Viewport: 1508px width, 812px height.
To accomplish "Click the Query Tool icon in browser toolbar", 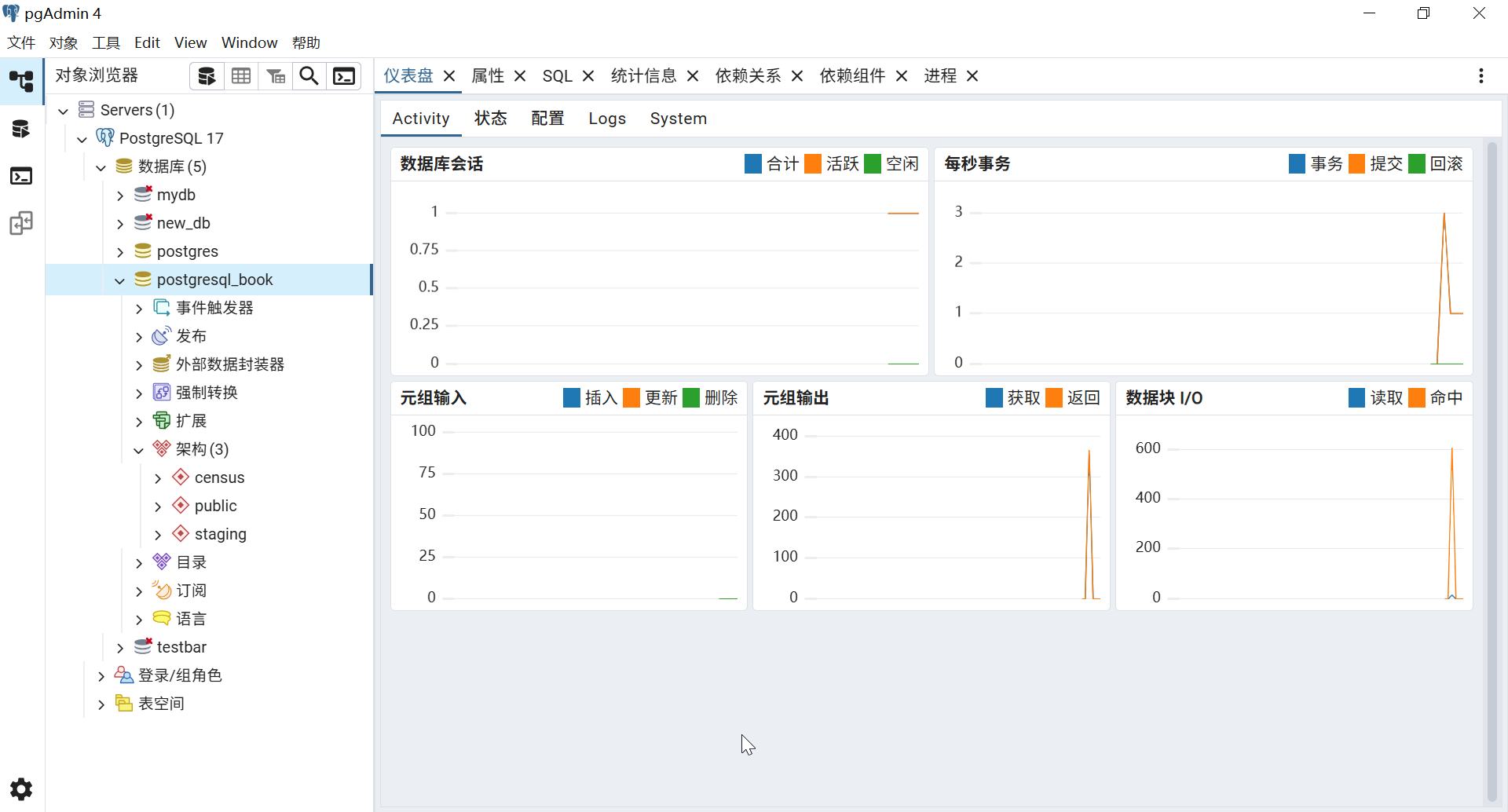I will click(207, 76).
